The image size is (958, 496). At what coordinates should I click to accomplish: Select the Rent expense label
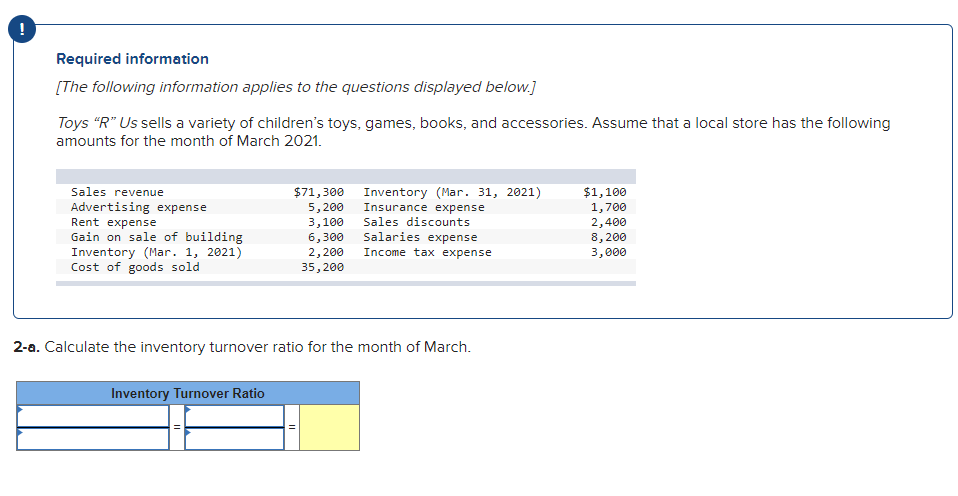(x=114, y=222)
